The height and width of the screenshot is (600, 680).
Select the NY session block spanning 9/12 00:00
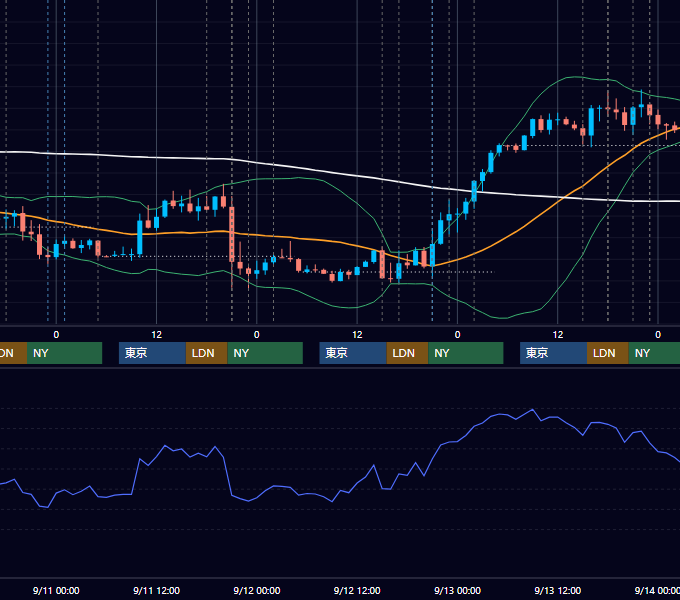coord(265,353)
